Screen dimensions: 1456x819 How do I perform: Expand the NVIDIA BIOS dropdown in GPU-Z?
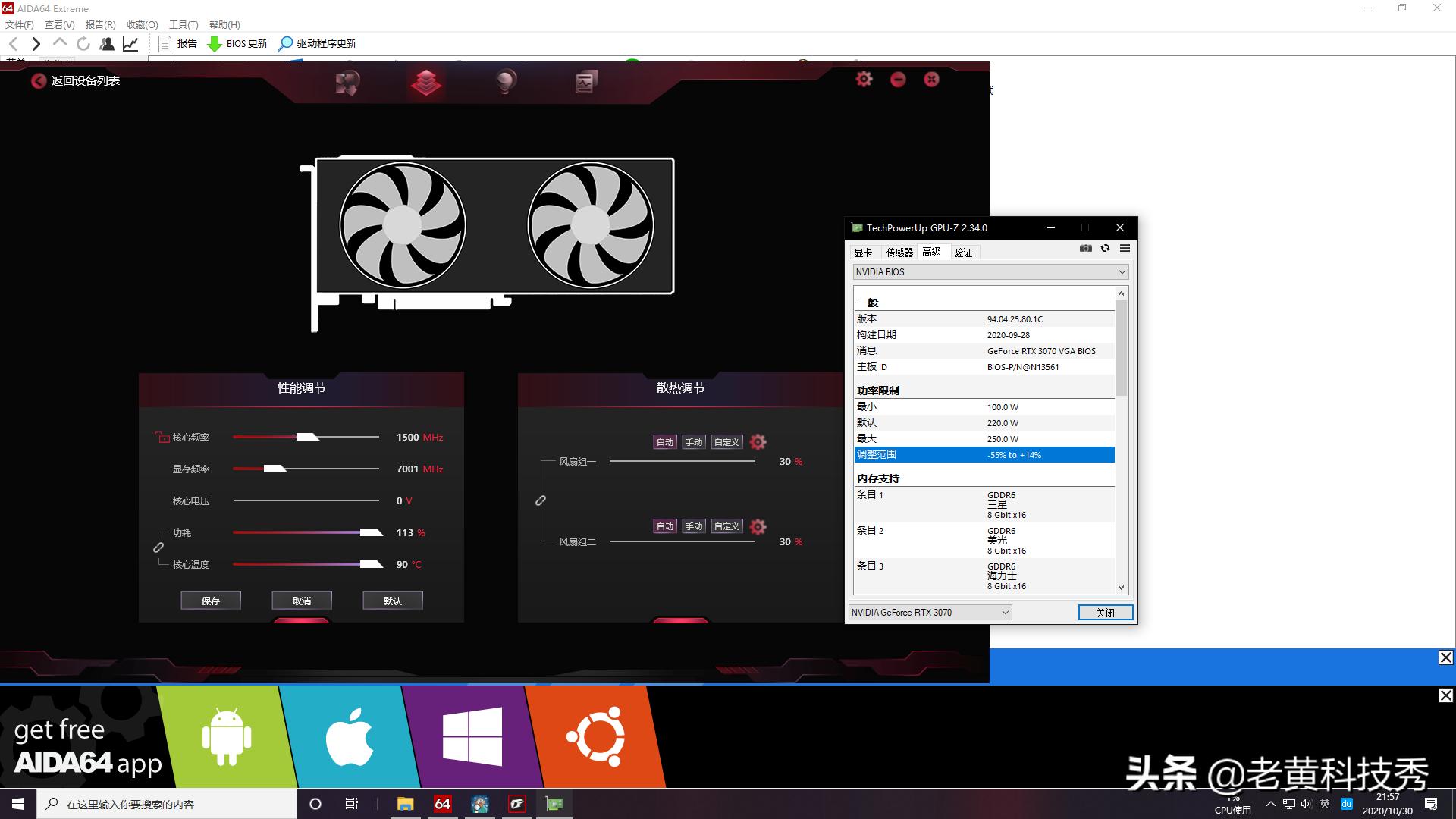(1122, 272)
